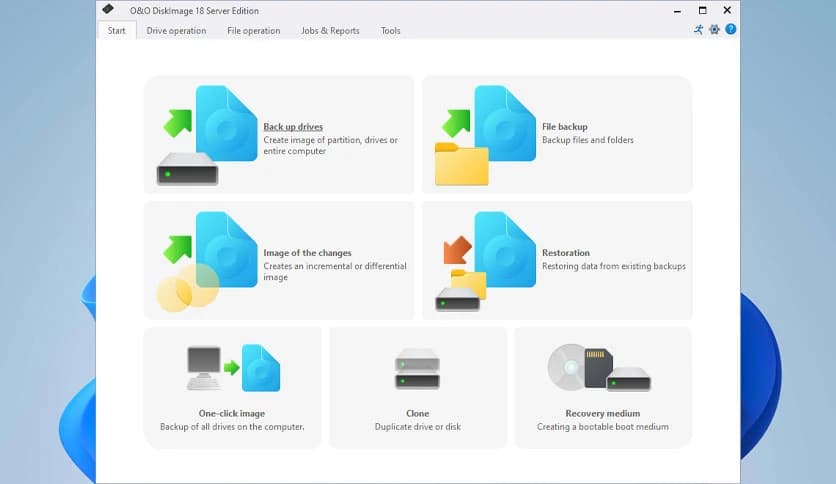Select the Restoration title
Image resolution: width=836 pixels, height=484 pixels.
click(566, 253)
